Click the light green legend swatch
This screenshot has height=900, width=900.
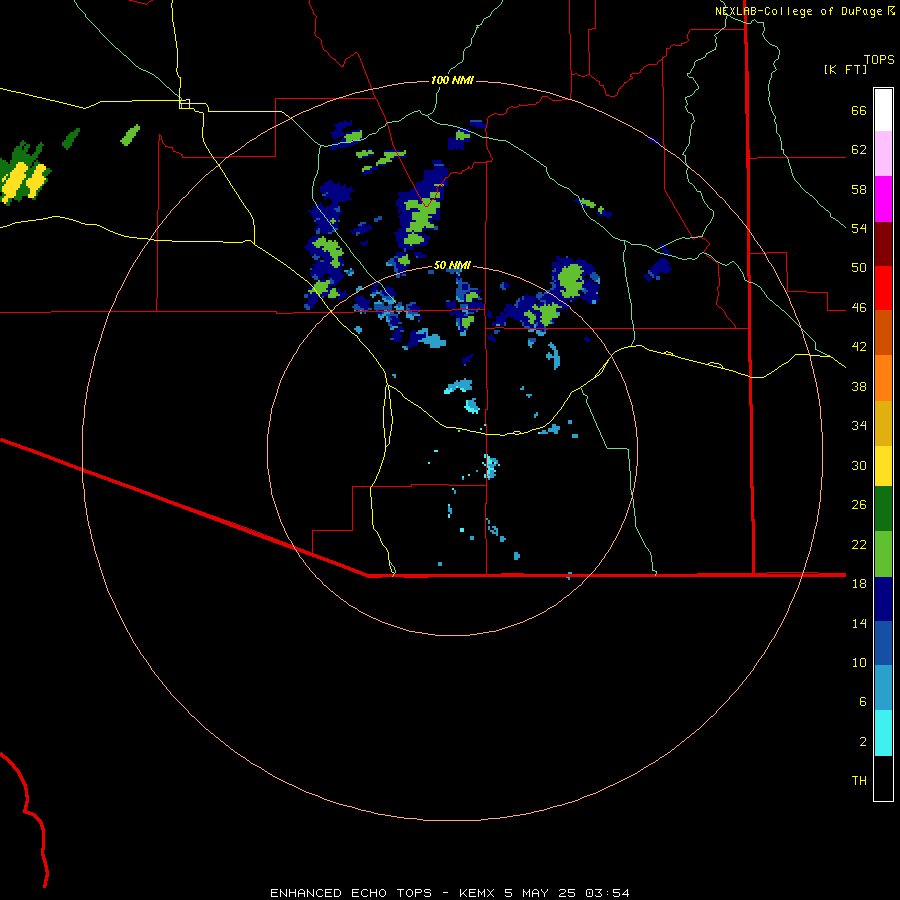click(883, 554)
